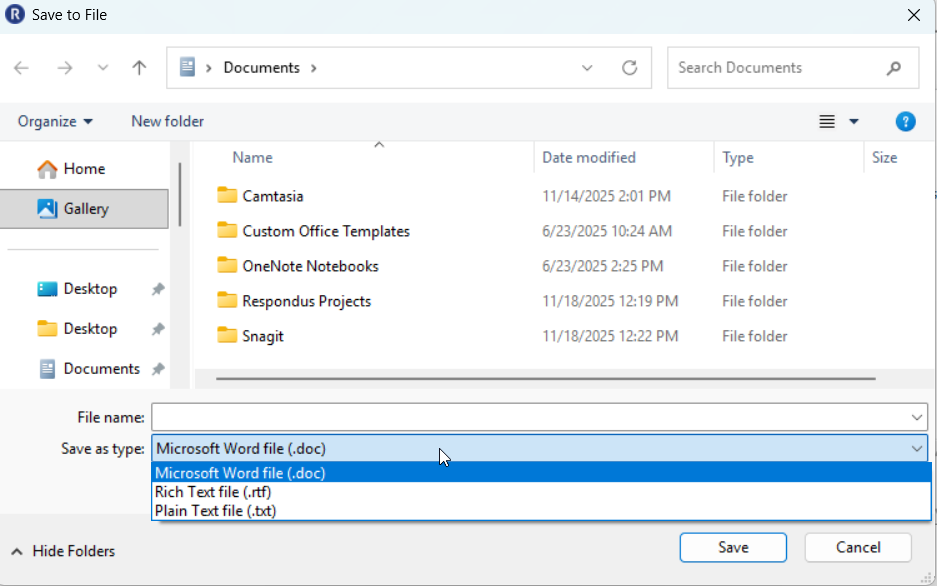Click the horizontal scrollbar below the folder list
The width and height of the screenshot is (937, 586).
540,379
